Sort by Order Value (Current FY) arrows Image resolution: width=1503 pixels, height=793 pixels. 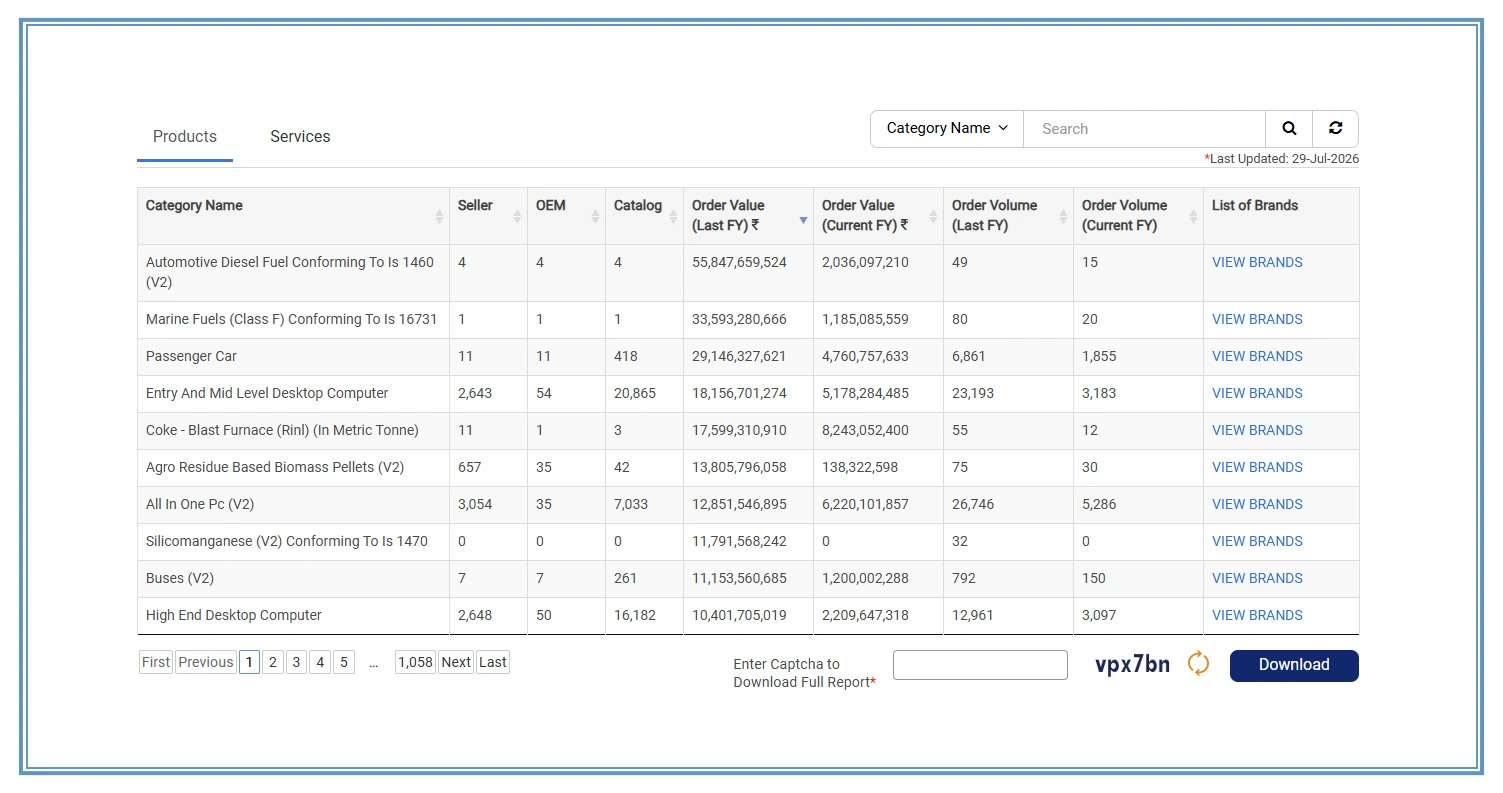933,216
